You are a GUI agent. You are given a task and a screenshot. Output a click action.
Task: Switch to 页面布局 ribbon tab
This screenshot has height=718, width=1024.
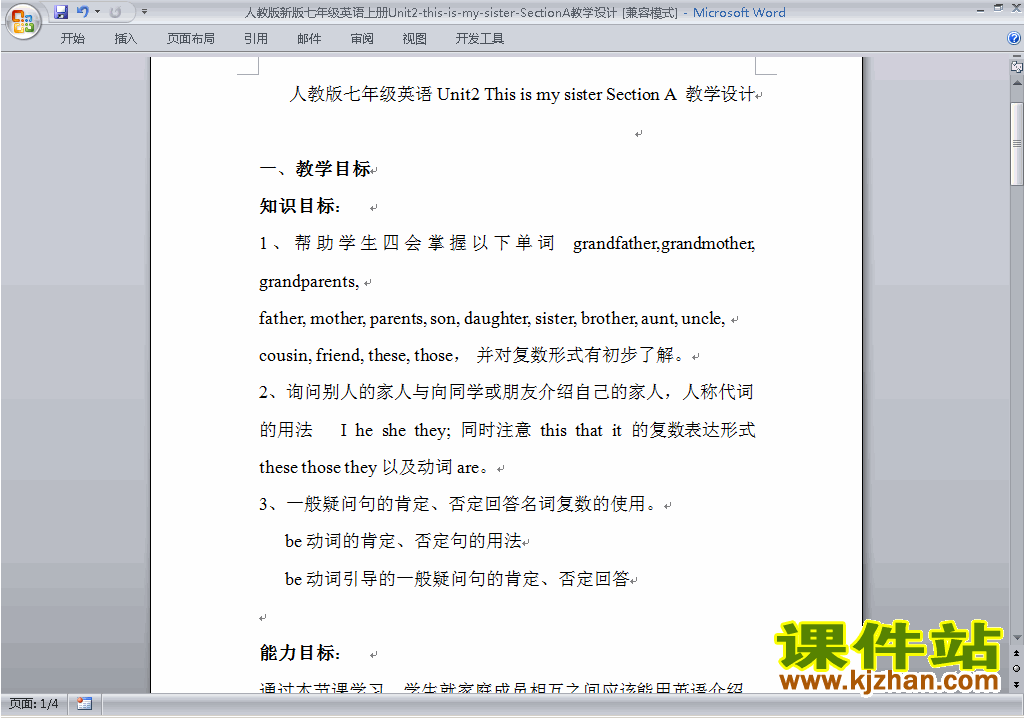point(191,39)
